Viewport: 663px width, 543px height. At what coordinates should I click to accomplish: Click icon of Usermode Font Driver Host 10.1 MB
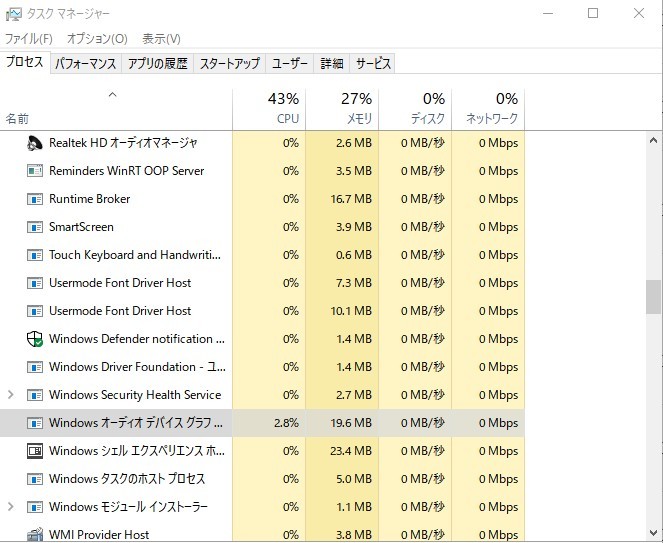click(35, 311)
